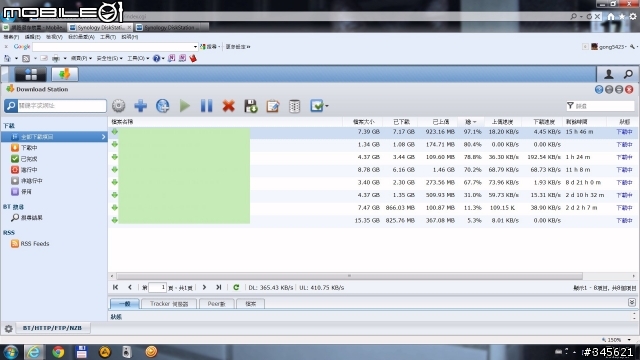This screenshot has height=360, width=640.
Task: Click the floppy-disk clear-finished icon
Action: pos(251,106)
